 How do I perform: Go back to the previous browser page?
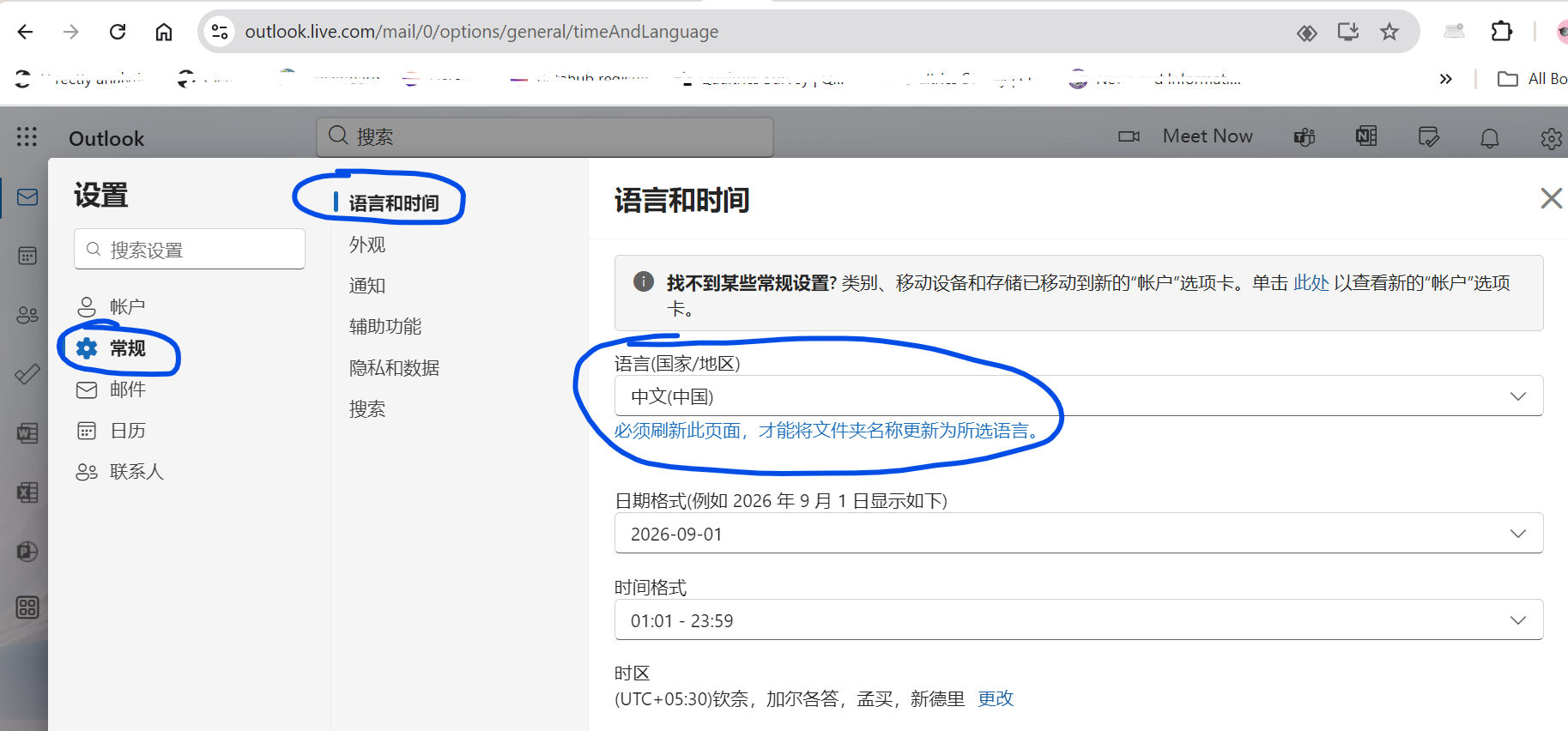[25, 32]
